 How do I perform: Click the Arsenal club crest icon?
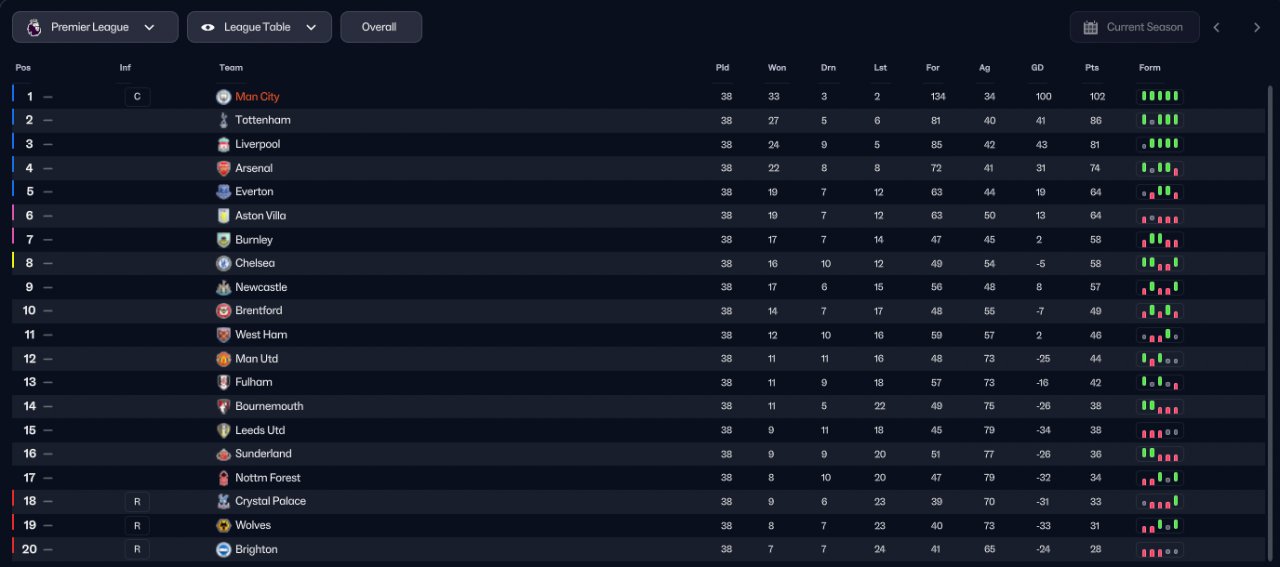(223, 168)
